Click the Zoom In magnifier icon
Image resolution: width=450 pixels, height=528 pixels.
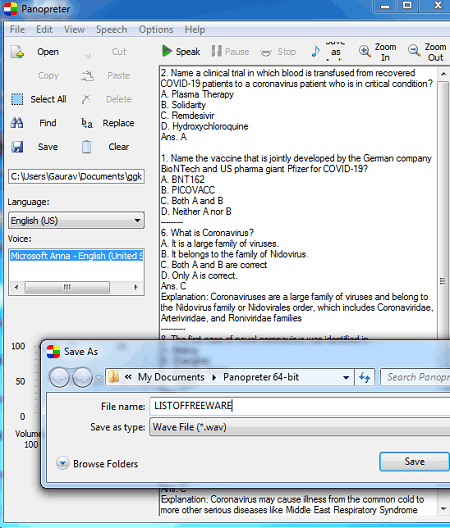click(364, 51)
